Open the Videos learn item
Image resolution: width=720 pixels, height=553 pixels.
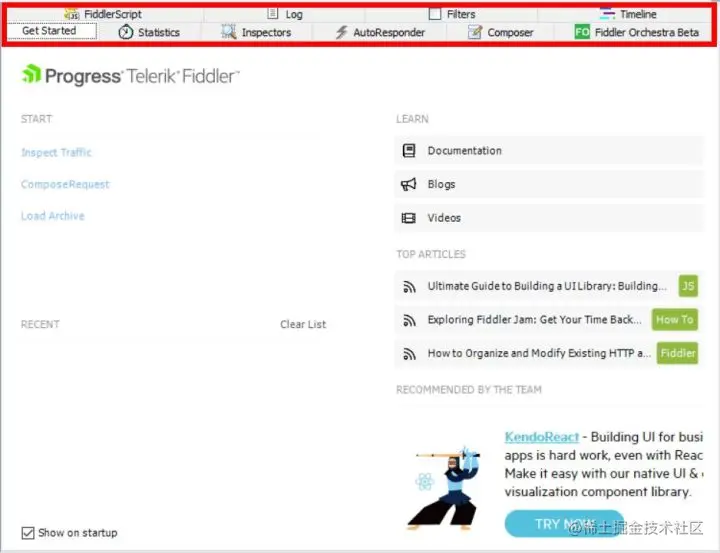(549, 218)
